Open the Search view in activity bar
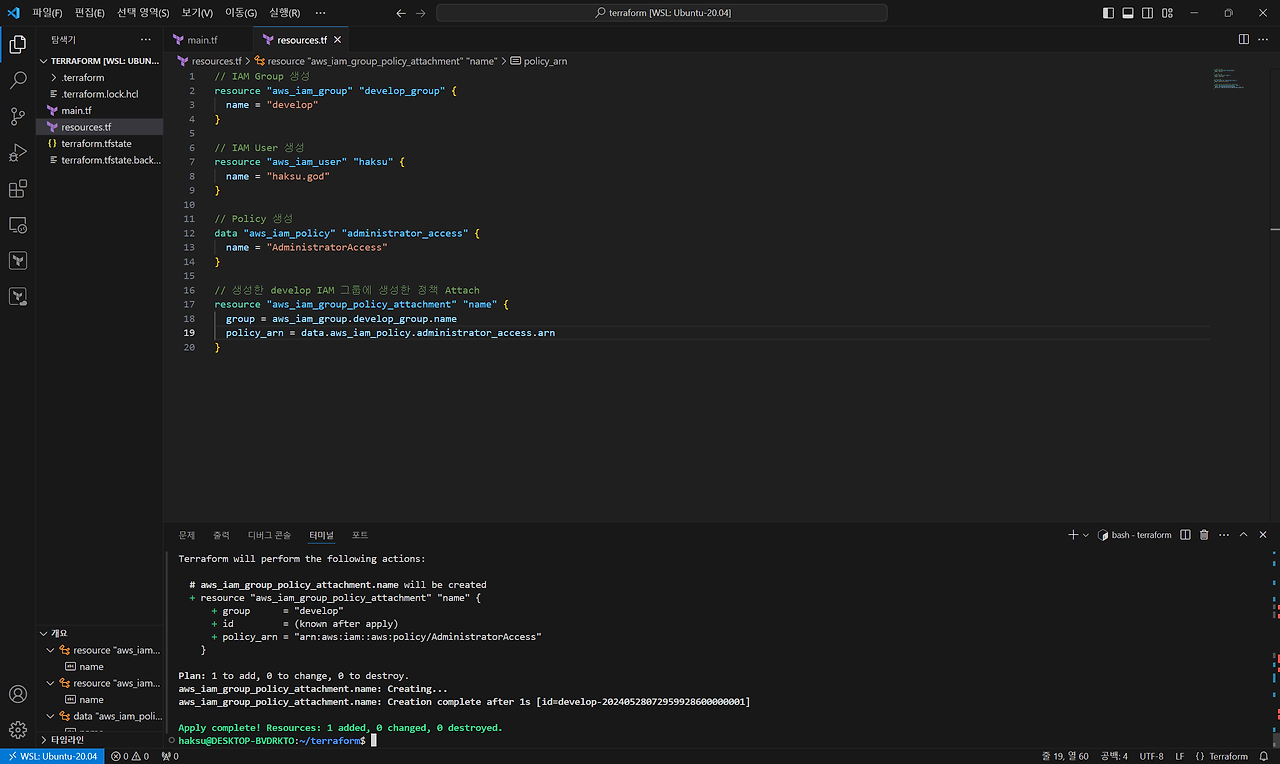Viewport: 1280px width, 764px height. point(18,81)
